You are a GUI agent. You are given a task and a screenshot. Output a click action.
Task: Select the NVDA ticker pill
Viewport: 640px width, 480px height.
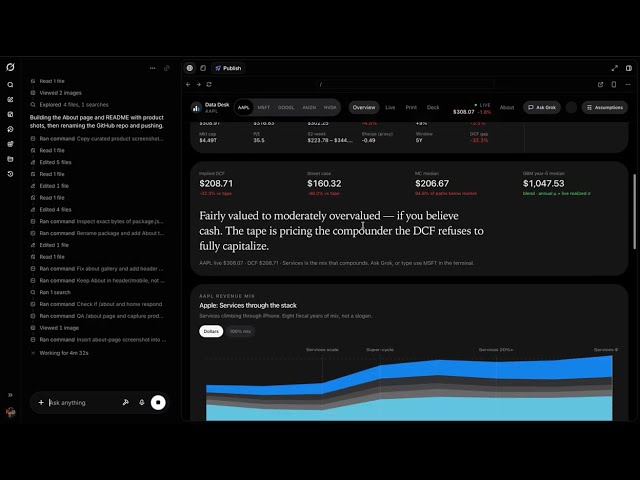pos(330,107)
